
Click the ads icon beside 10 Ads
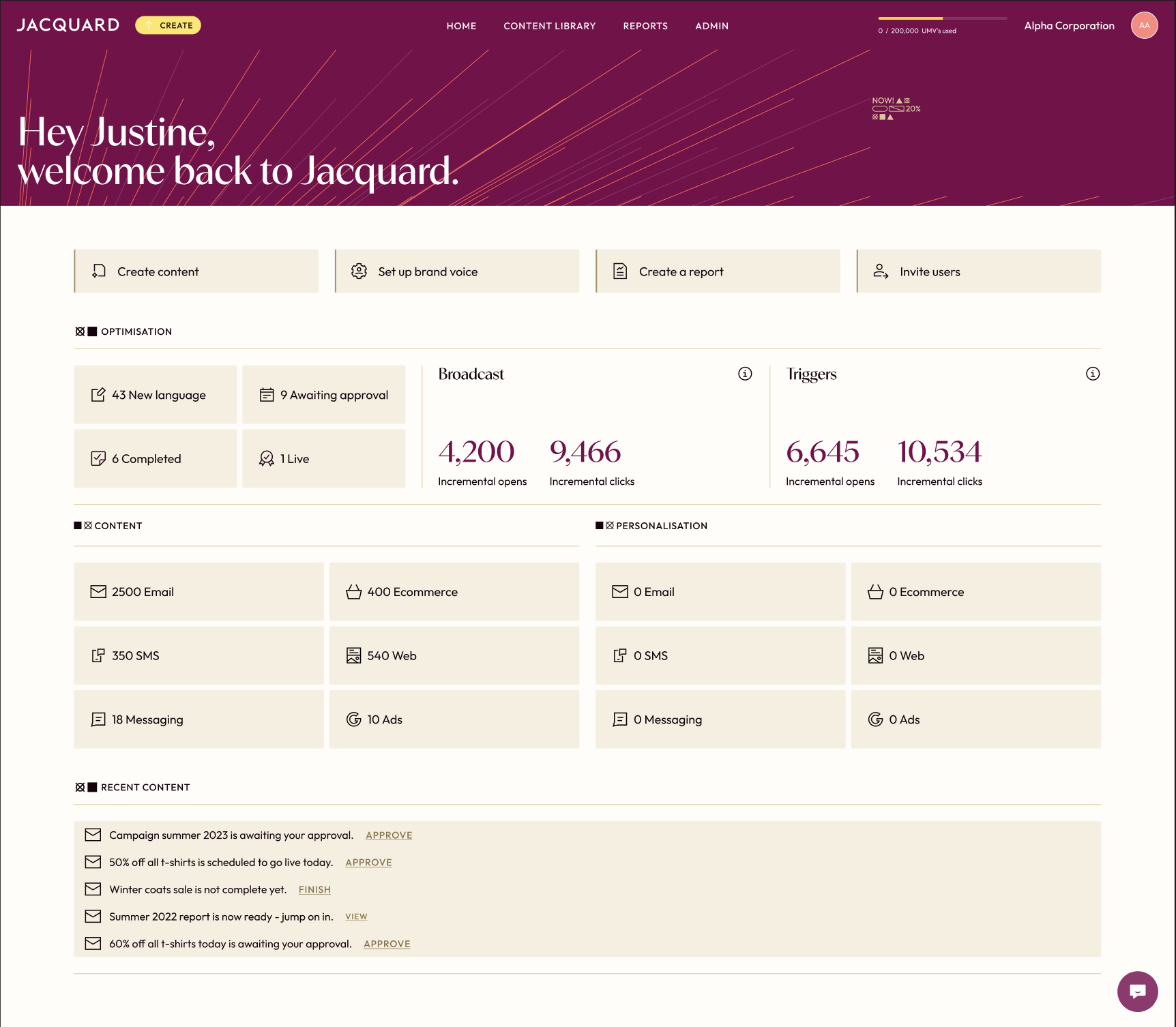[x=354, y=719]
